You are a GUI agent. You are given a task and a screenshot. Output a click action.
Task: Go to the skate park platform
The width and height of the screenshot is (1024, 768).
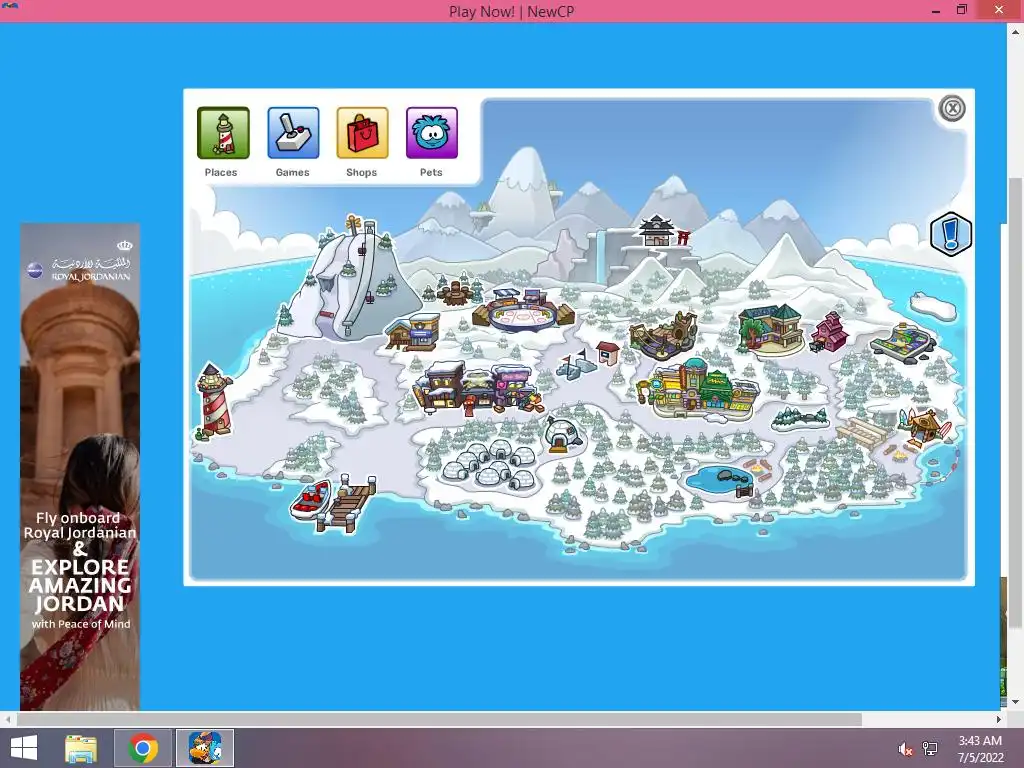(903, 340)
